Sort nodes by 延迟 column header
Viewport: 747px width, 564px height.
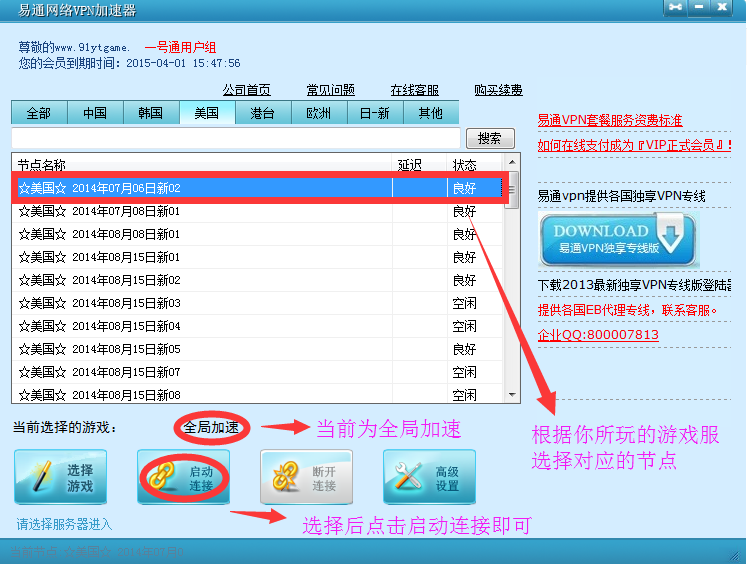[410, 164]
